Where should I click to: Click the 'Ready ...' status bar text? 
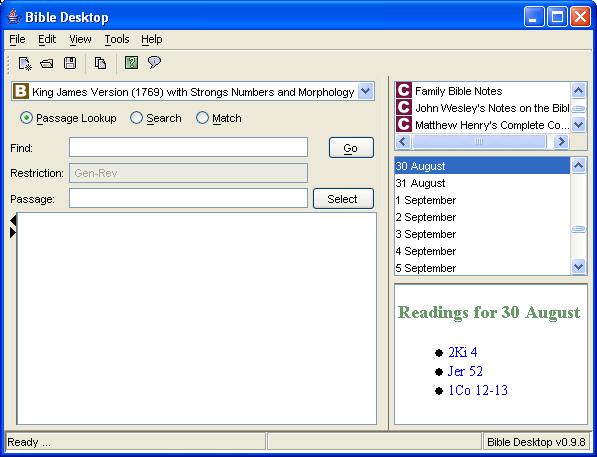(x=29, y=442)
